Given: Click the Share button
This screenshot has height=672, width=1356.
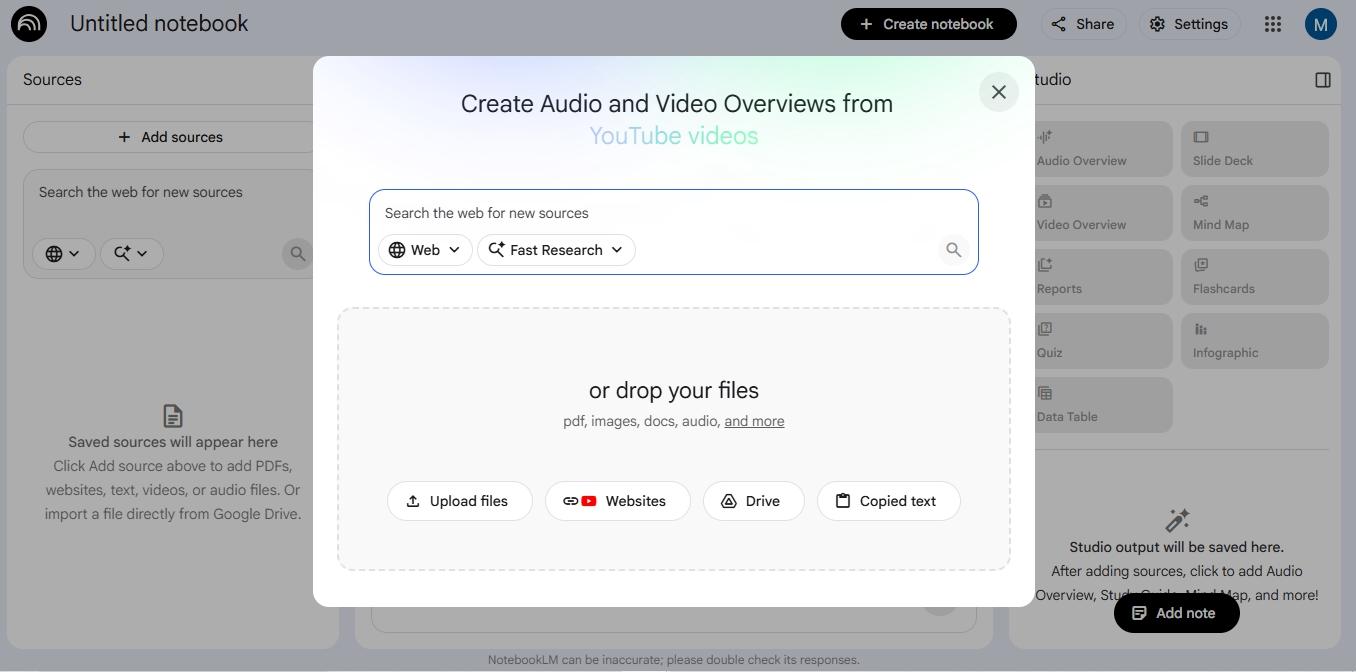Looking at the screenshot, I should coord(1083,24).
